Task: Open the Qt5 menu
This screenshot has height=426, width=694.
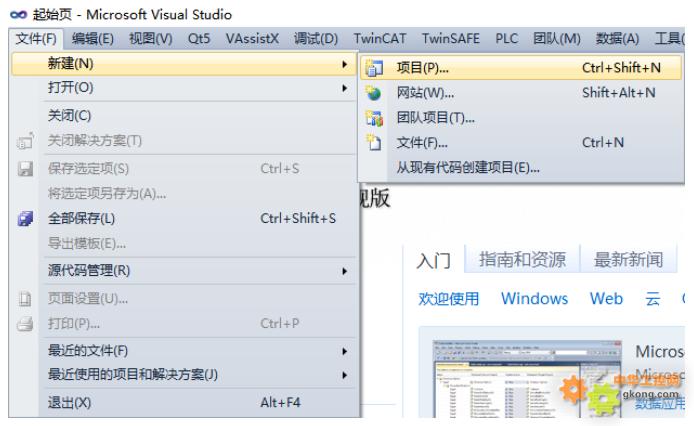Action: coord(199,39)
